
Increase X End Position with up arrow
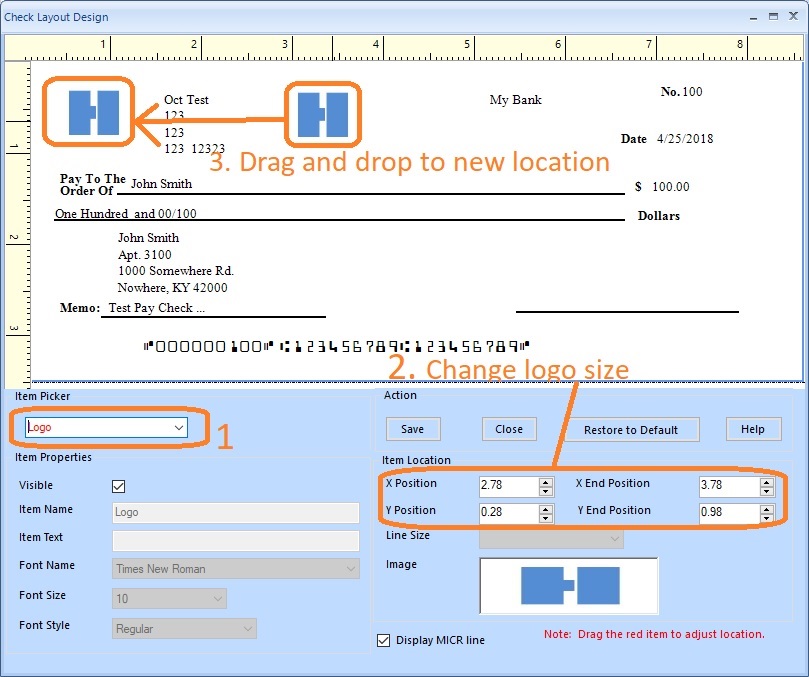pyautogui.click(x=766, y=482)
